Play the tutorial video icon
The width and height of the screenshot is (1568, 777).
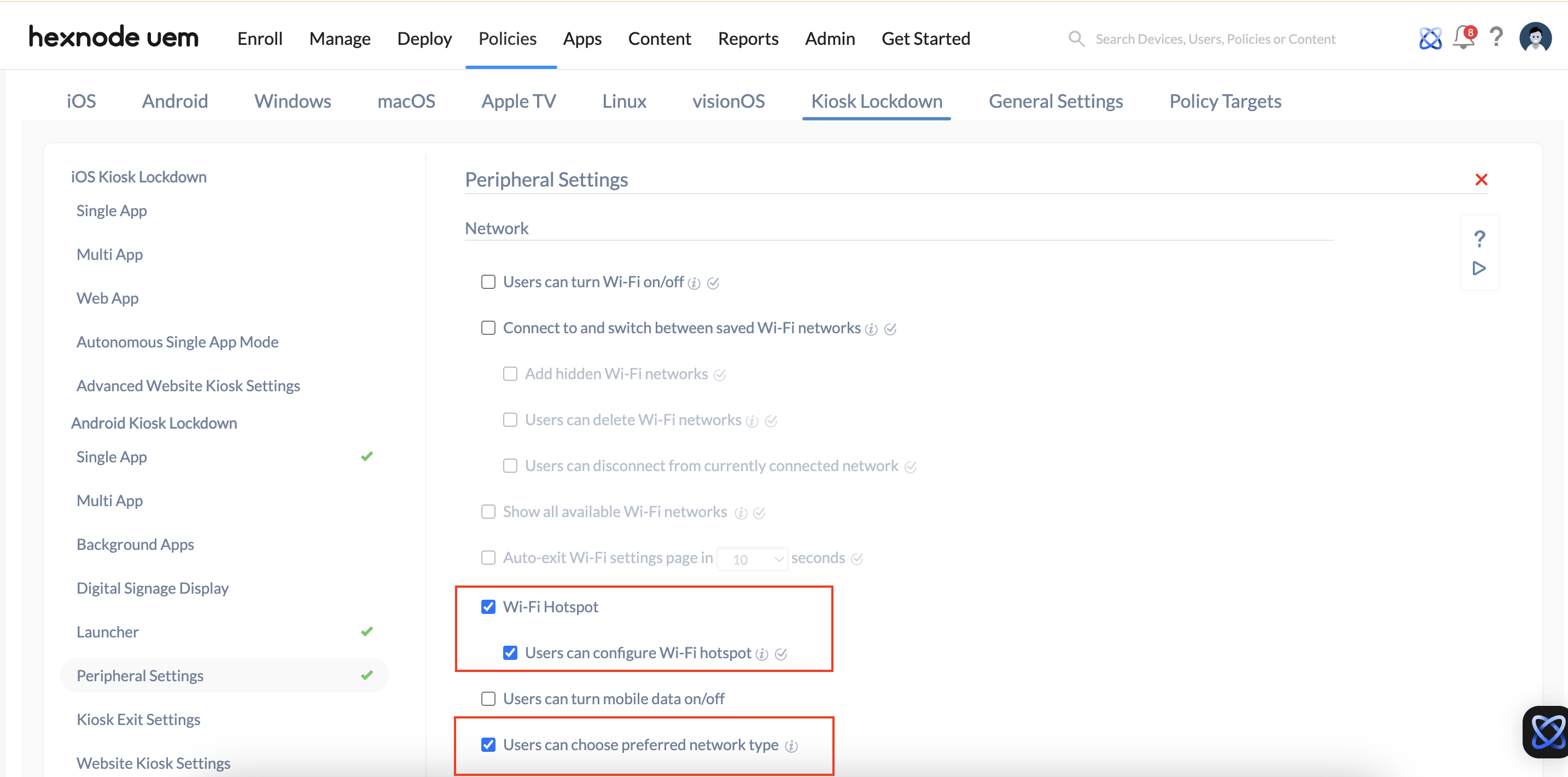tap(1479, 269)
